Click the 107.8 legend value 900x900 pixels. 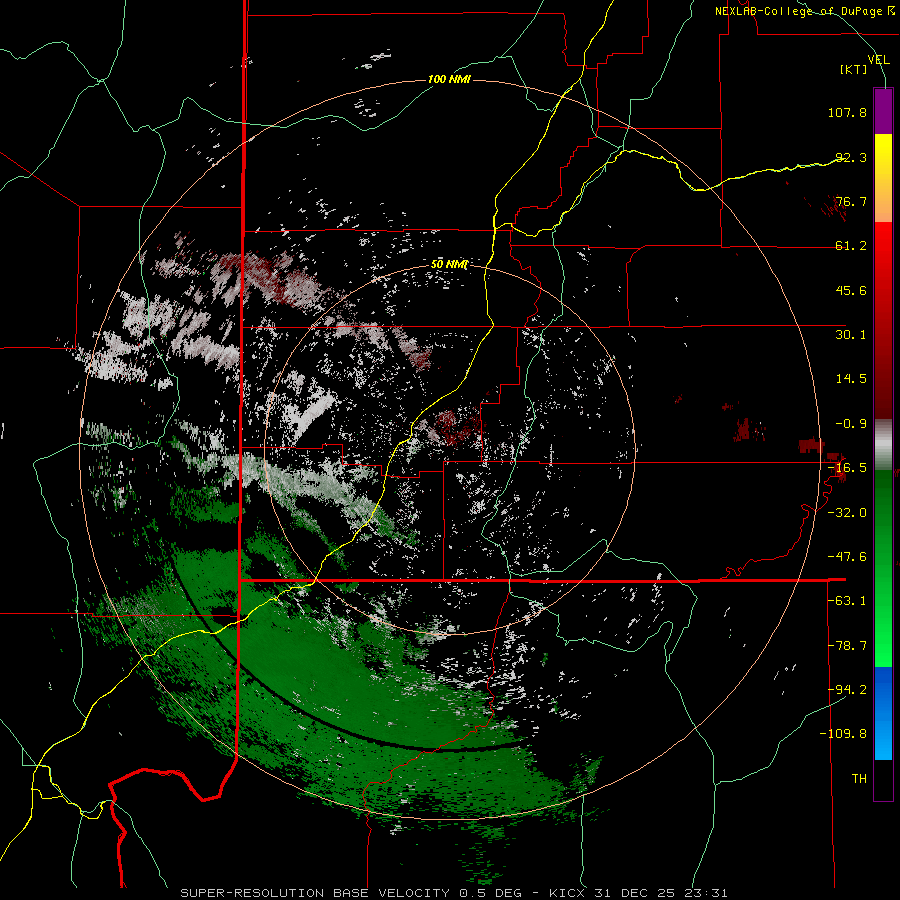(x=847, y=112)
